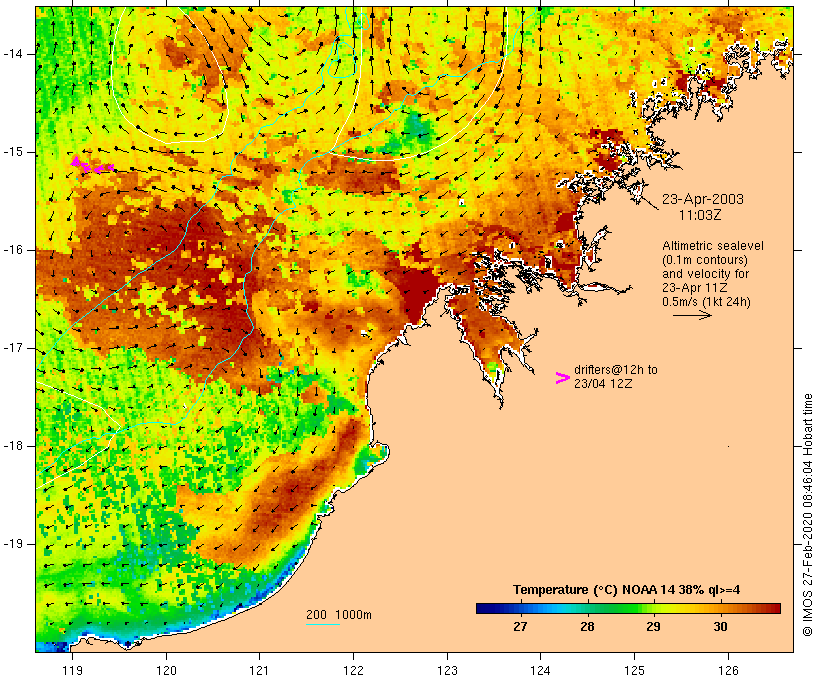Click the -18 latitude axis label

(13, 446)
